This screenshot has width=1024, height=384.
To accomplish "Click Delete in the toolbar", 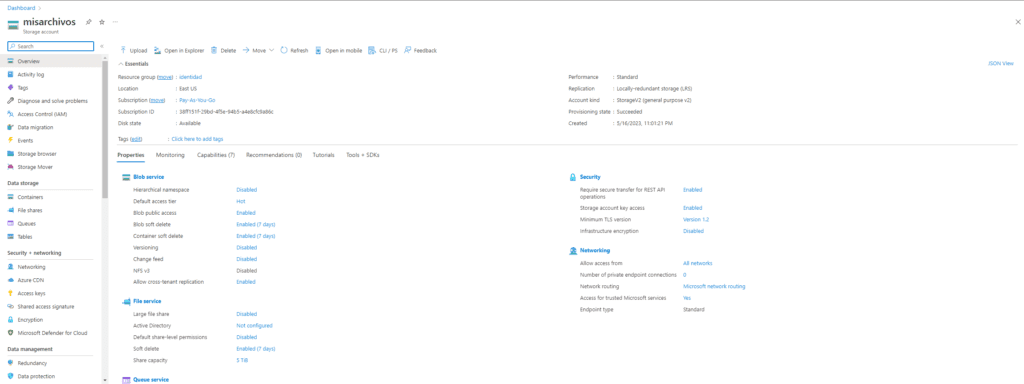I will 223,50.
